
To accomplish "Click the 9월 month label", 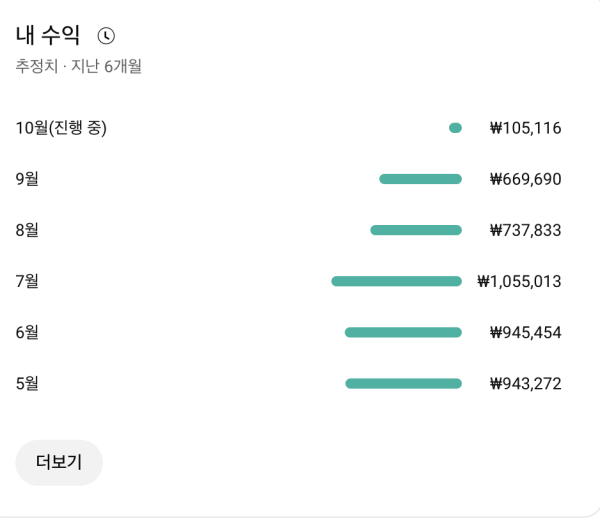I will click(x=27, y=179).
